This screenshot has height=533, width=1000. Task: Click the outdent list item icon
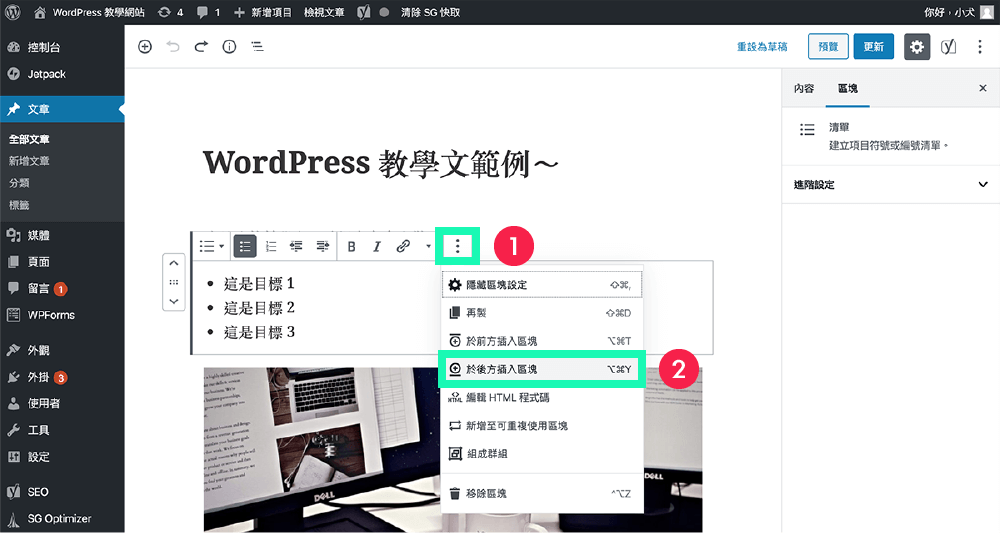[x=297, y=246]
